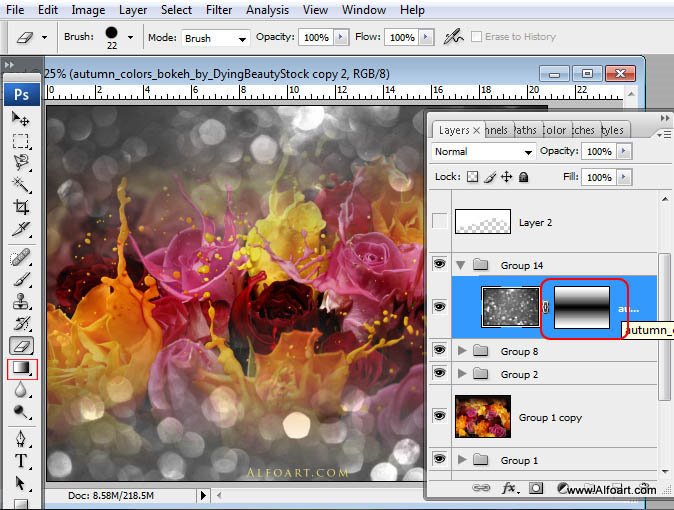Open the Layer menu
Screen dimensions: 674x510
coord(133,9)
